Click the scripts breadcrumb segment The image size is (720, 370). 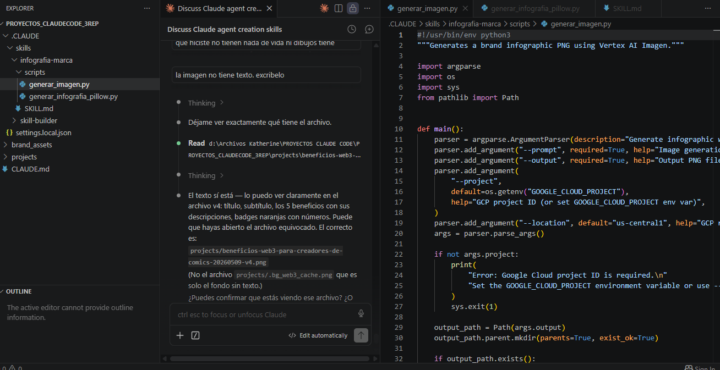click(x=520, y=24)
